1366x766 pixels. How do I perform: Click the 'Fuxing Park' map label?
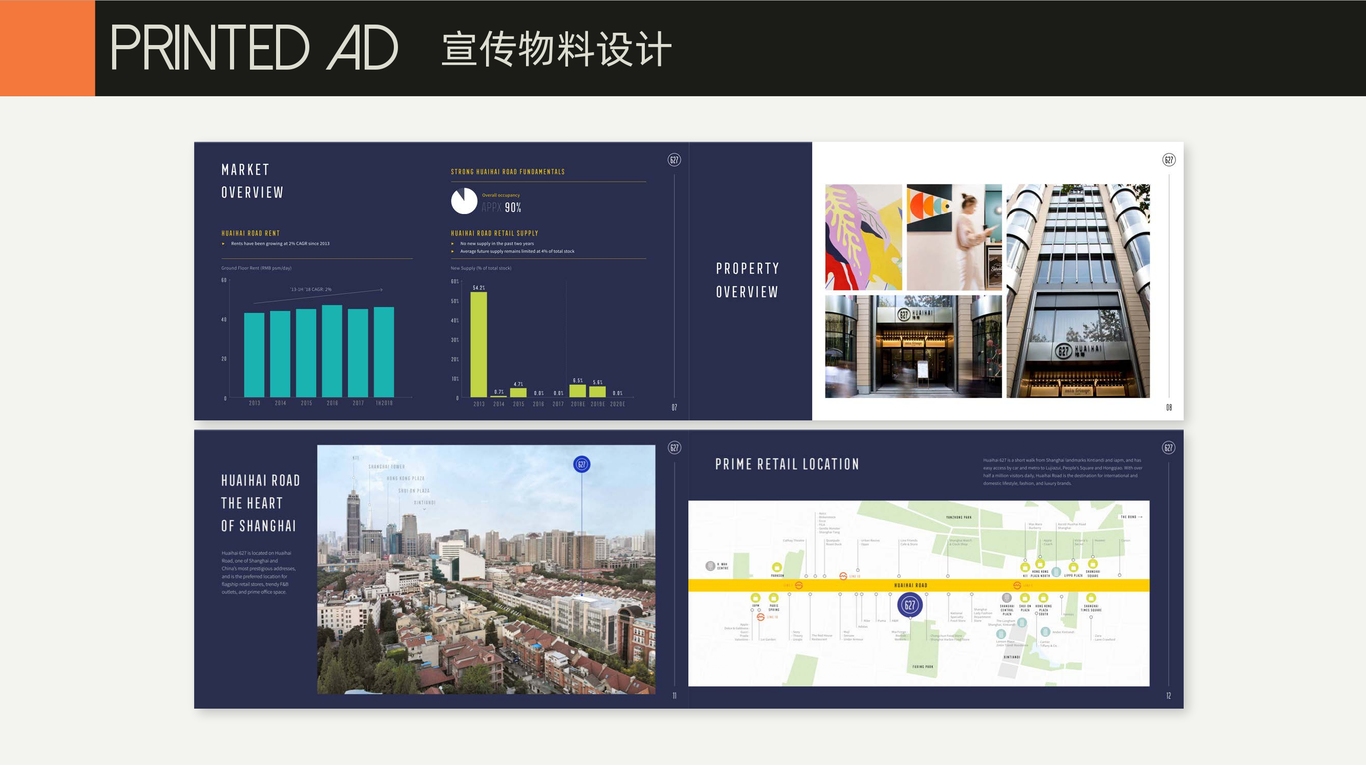tap(923, 666)
